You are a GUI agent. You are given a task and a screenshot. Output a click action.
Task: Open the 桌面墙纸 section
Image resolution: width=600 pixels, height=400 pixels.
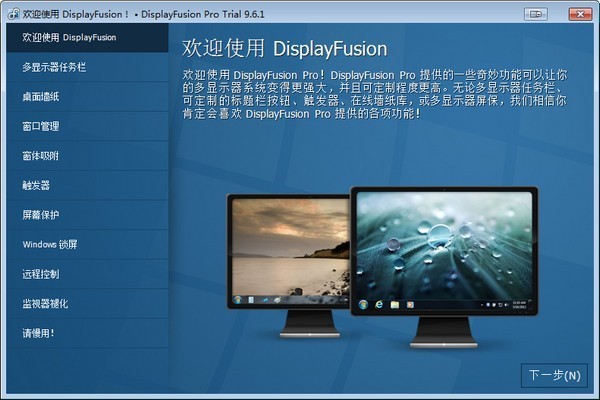pyautogui.click(x=87, y=96)
